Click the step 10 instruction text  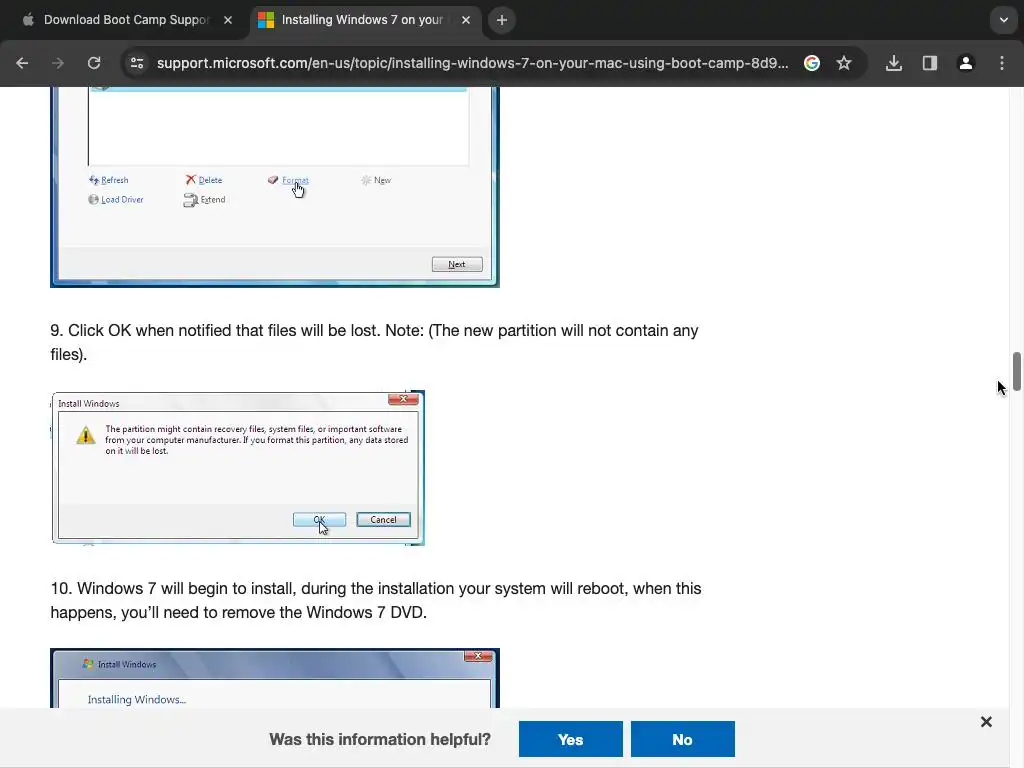tap(376, 600)
